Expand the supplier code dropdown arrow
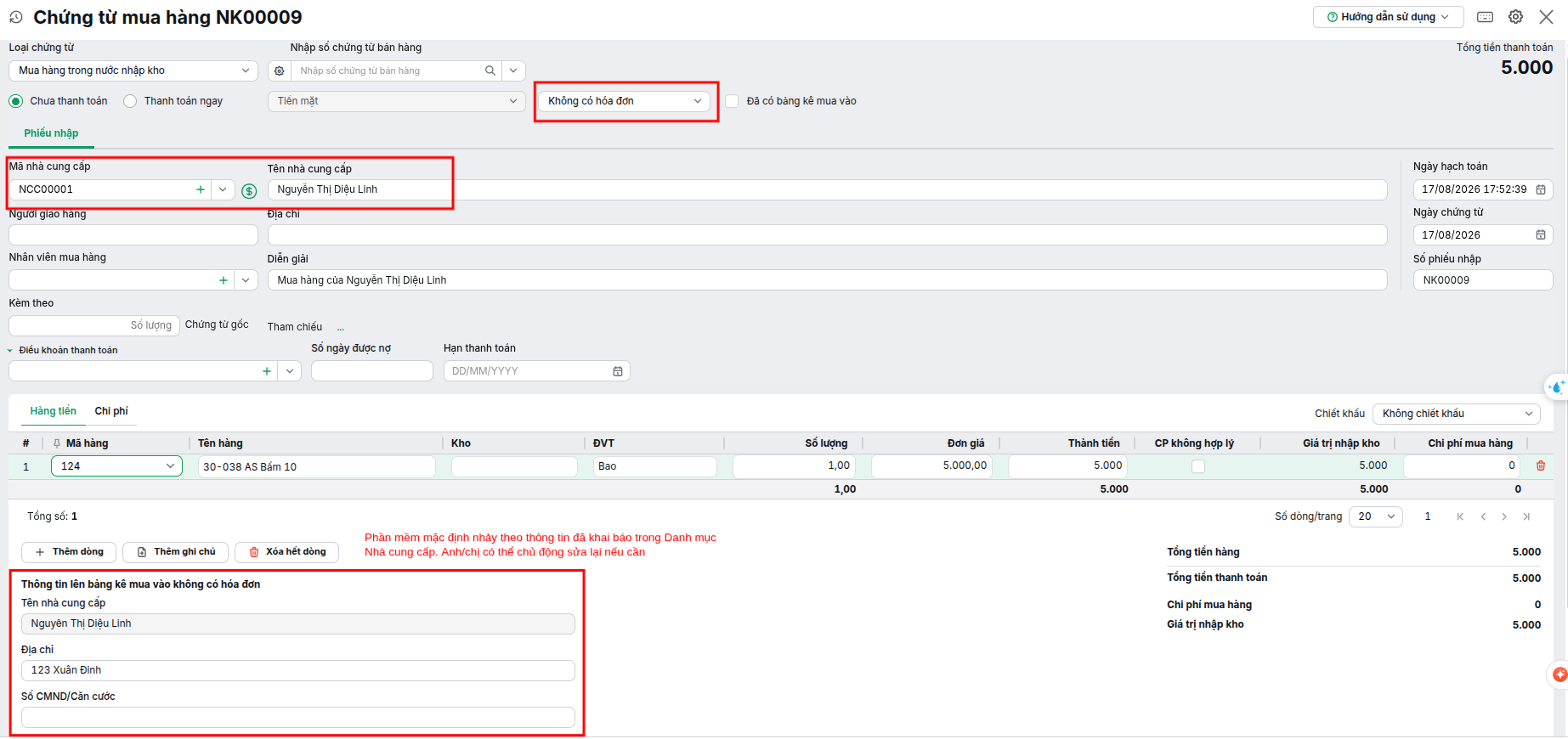Screen dimensions: 1568x739 pyautogui.click(x=223, y=189)
